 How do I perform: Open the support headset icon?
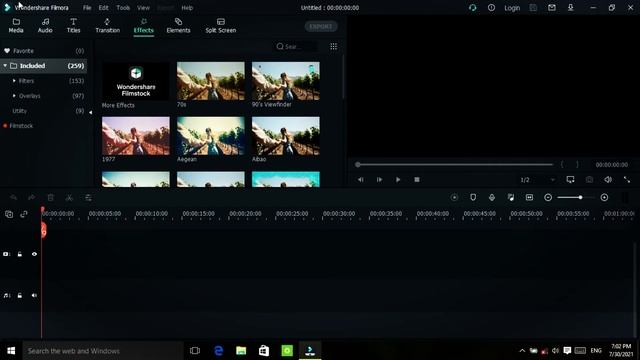(473, 8)
